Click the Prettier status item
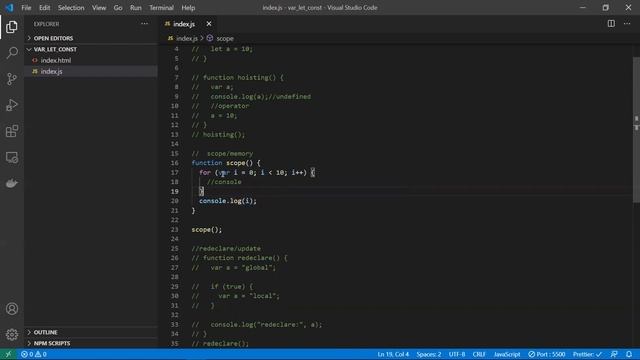 587,354
